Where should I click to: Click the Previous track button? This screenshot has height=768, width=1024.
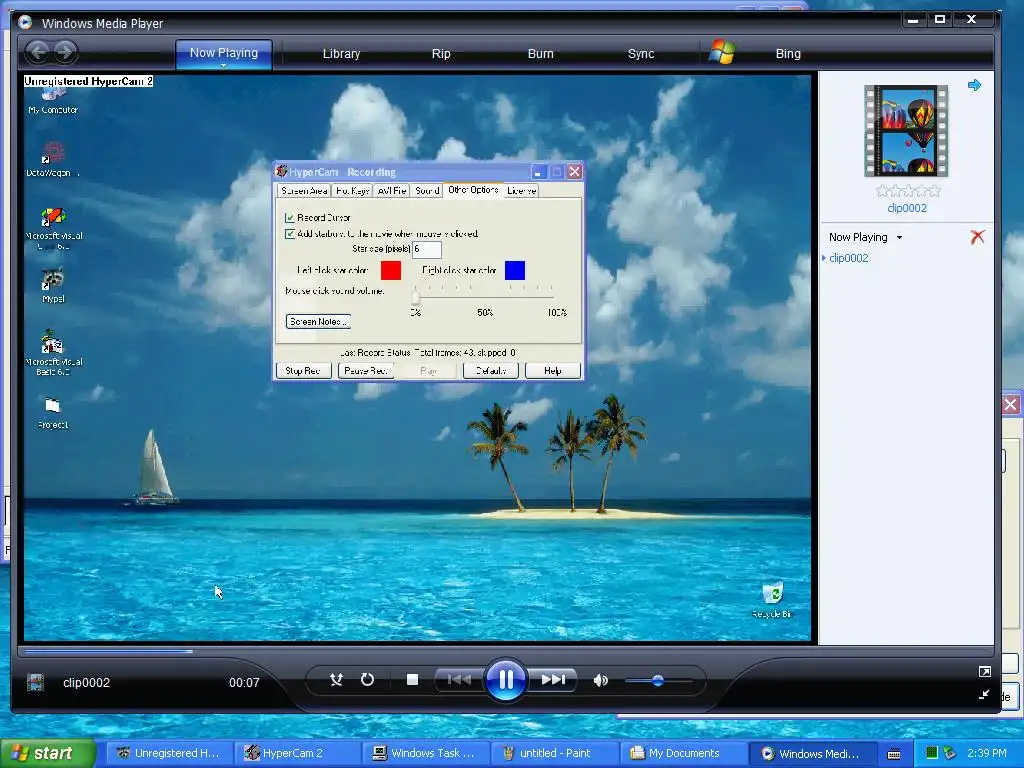[x=459, y=680]
